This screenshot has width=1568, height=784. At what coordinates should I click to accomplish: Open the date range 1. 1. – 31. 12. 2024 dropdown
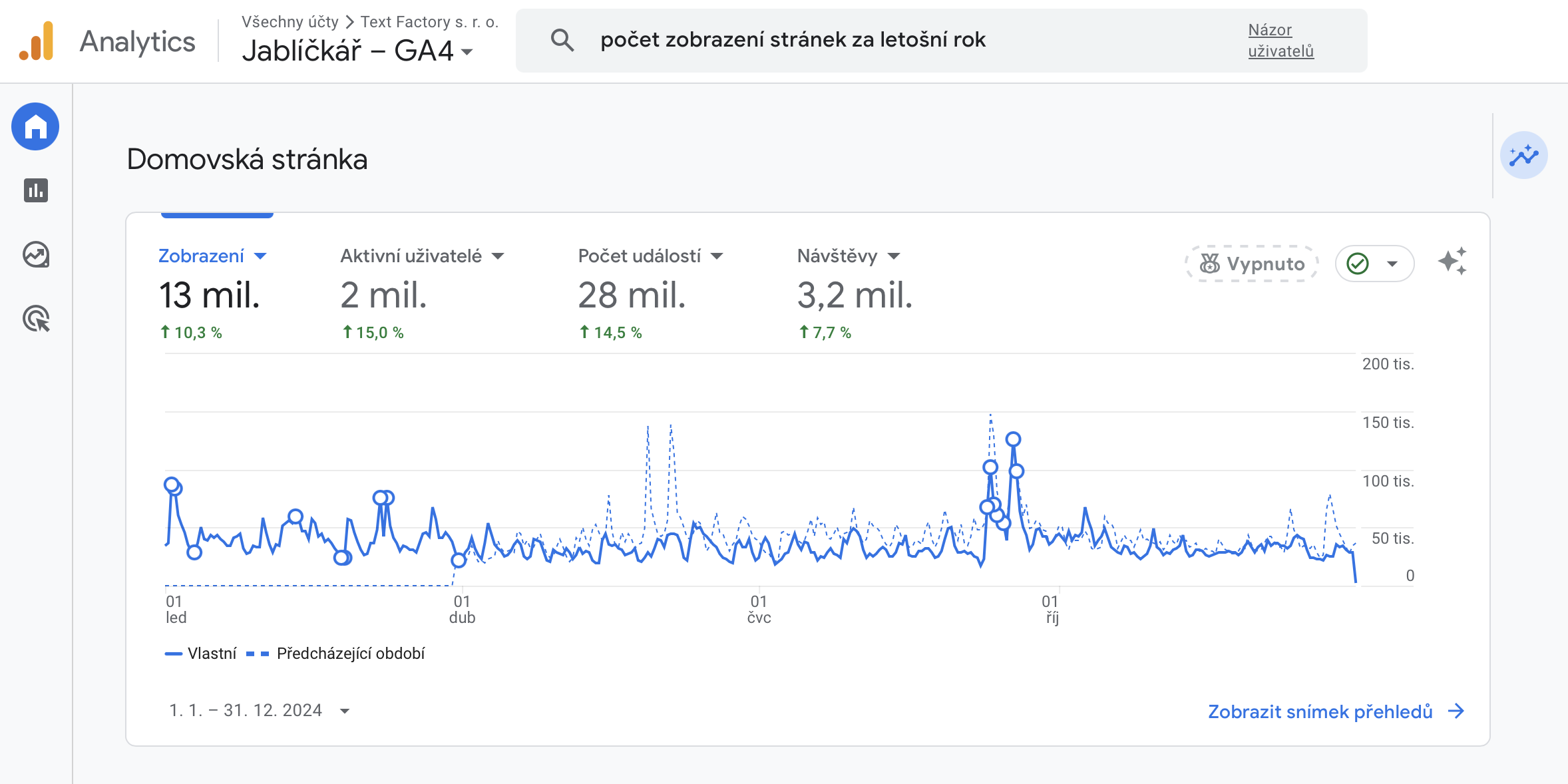point(260,711)
